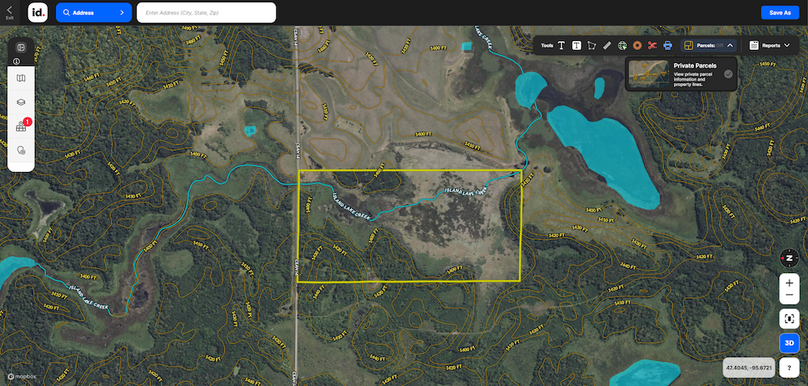Select the boxed text label tool

[577, 45]
